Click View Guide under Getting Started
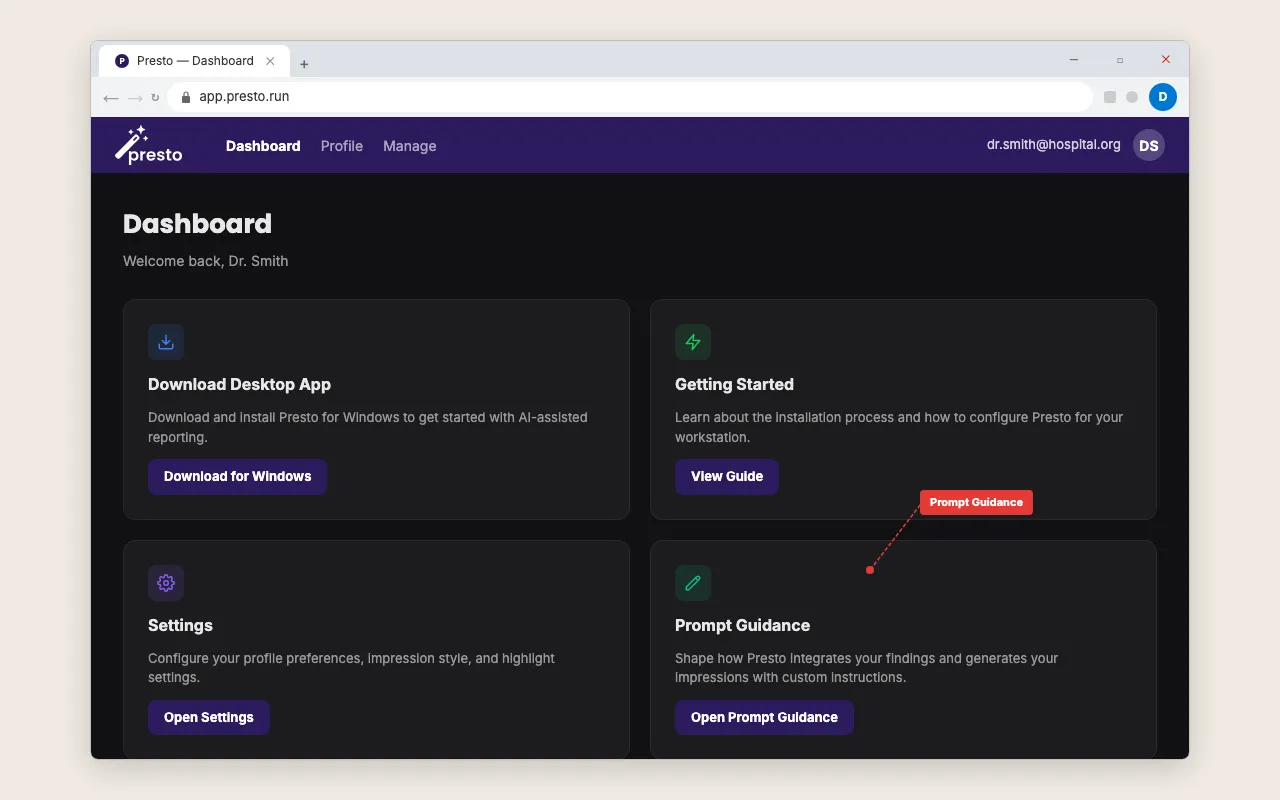The width and height of the screenshot is (1280, 800). click(727, 477)
